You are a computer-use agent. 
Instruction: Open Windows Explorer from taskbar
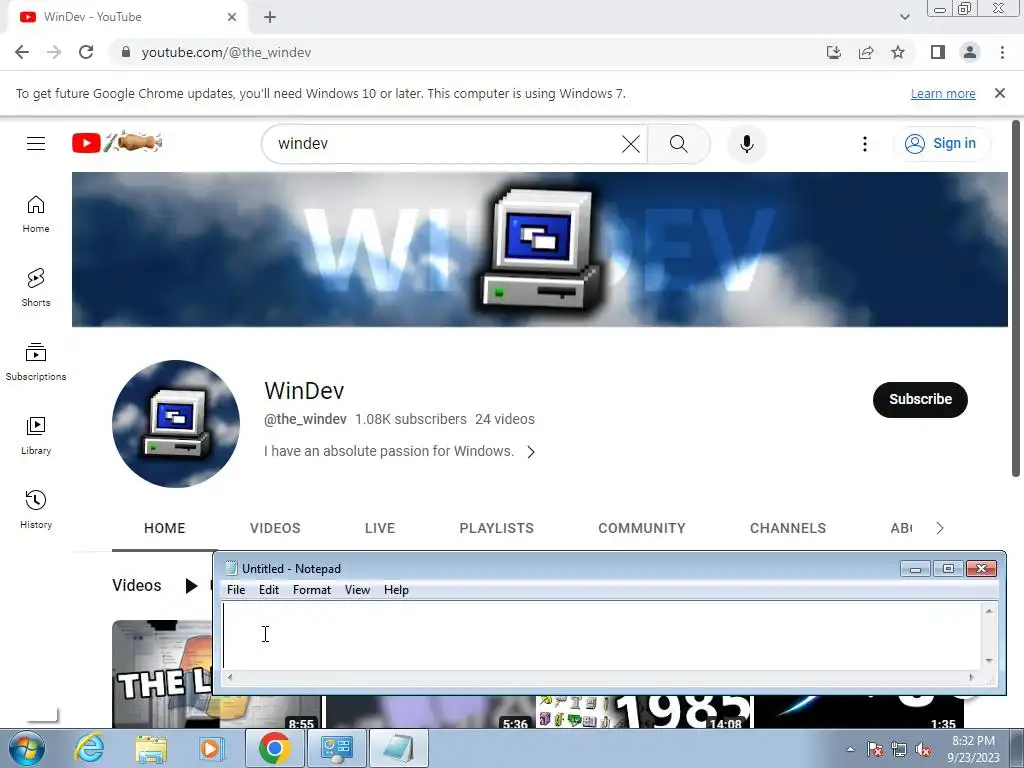click(151, 748)
